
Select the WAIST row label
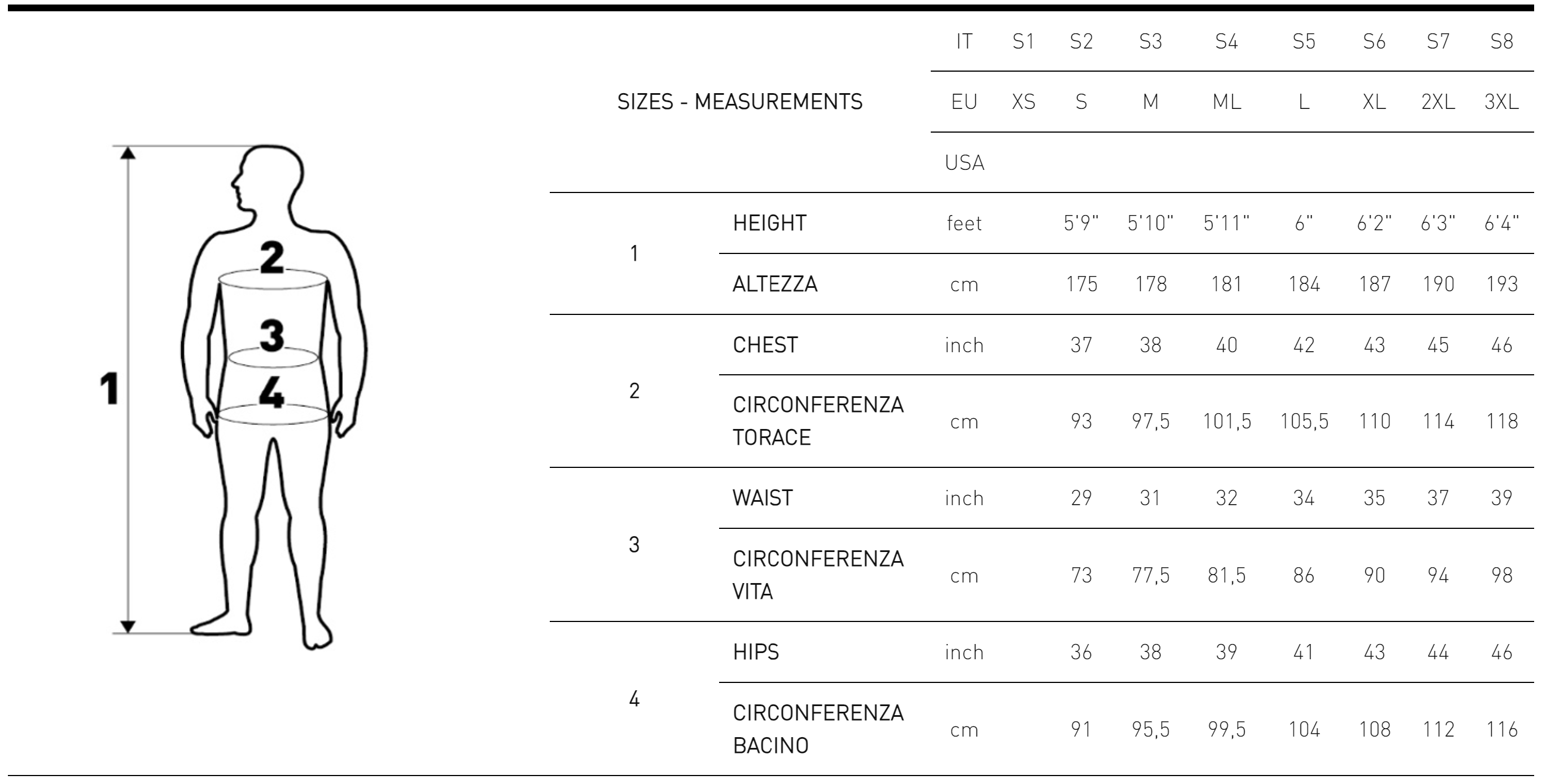click(763, 498)
